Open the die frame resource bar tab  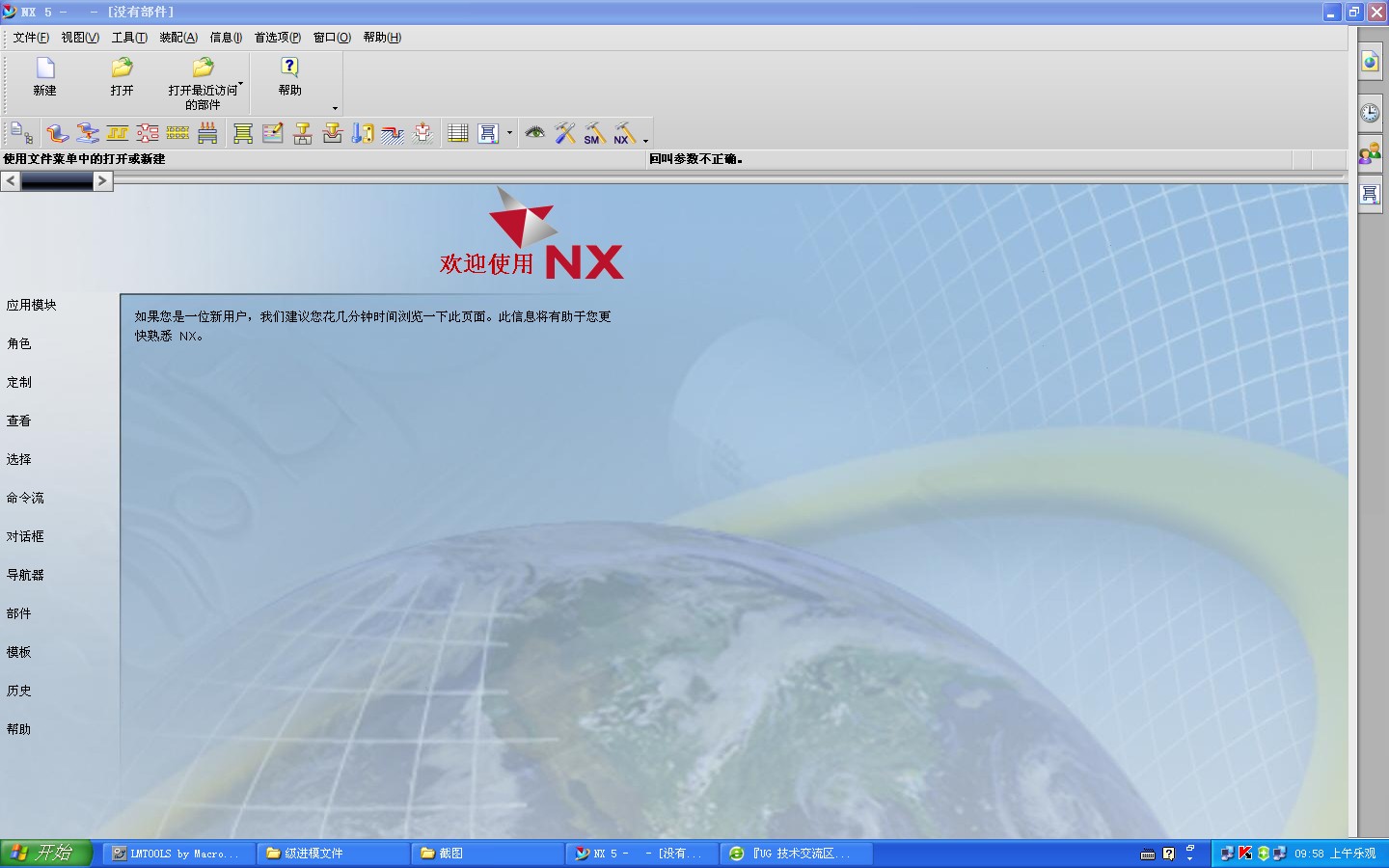(x=1370, y=194)
